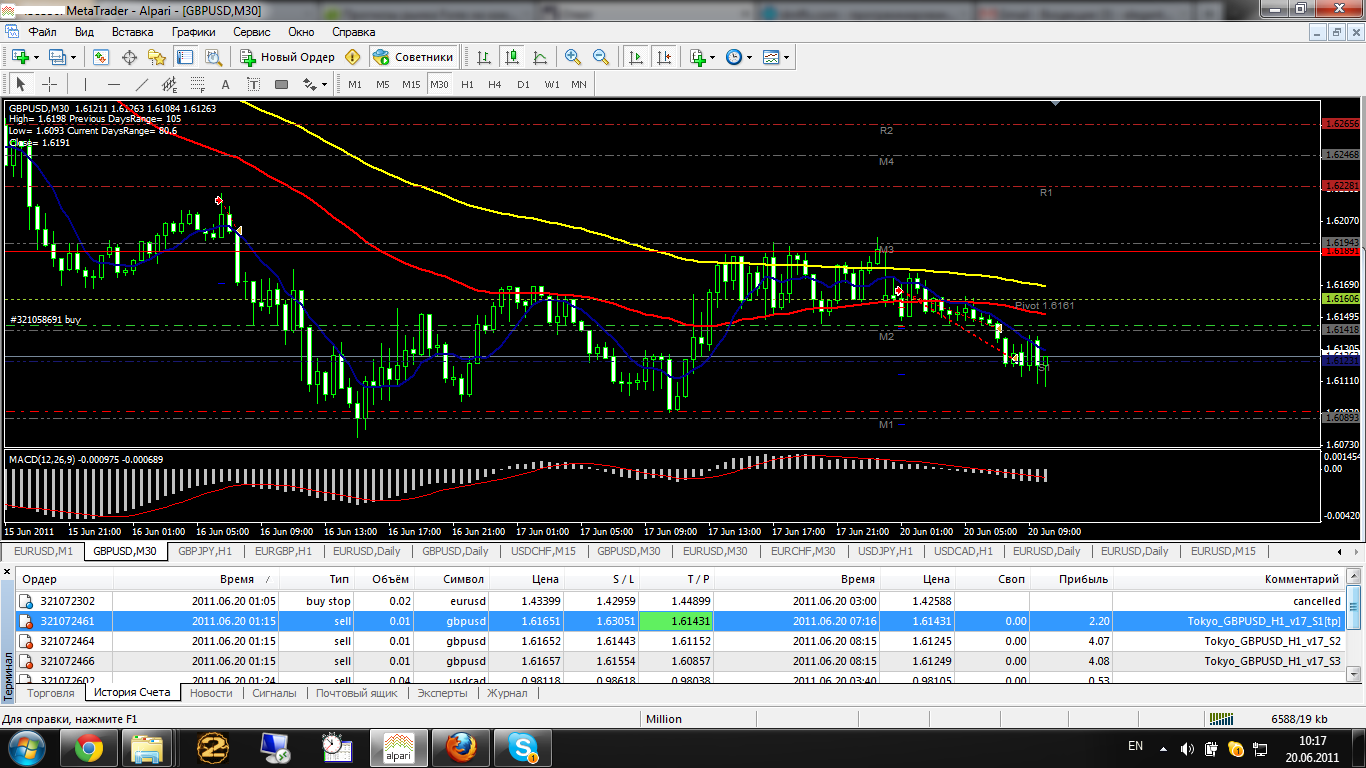Viewport: 1366px width, 768px height.
Task: Close the Terminal panel
Action: (8, 573)
